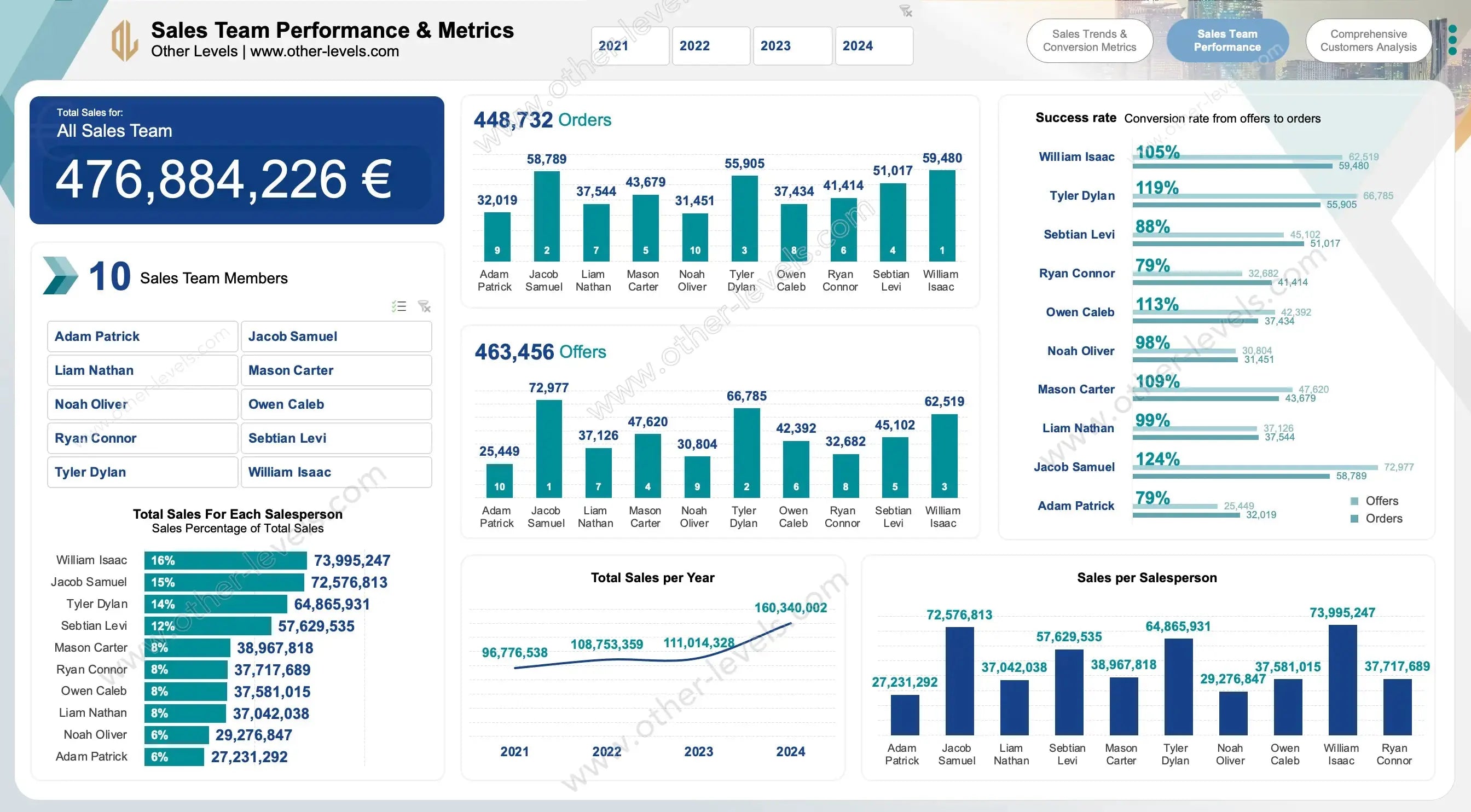Open Sales Trends & Conversion Metrics tab
Screen dimensions: 1471x812
point(1089,40)
